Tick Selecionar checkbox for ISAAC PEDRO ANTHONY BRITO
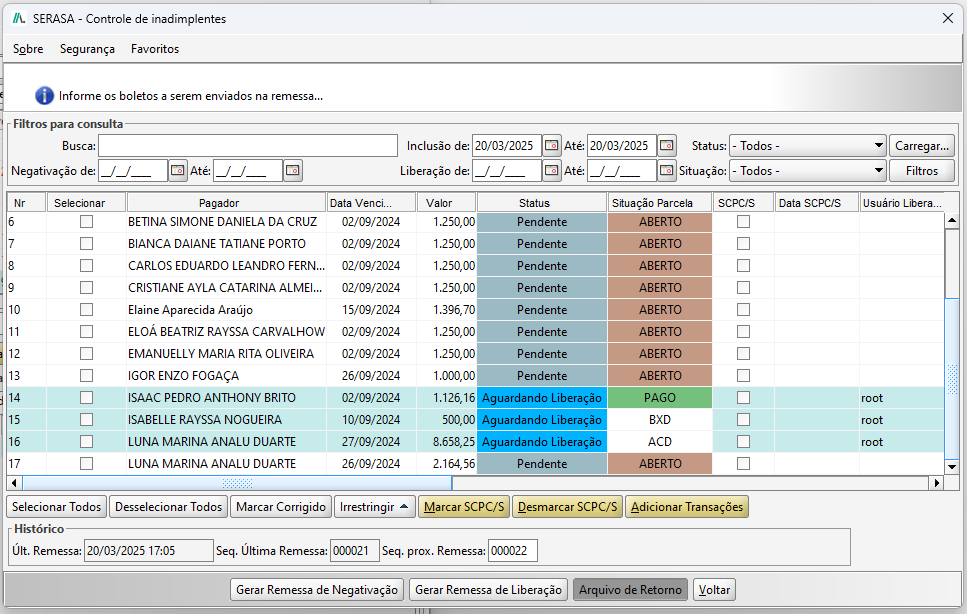967x614 pixels. [x=86, y=398]
